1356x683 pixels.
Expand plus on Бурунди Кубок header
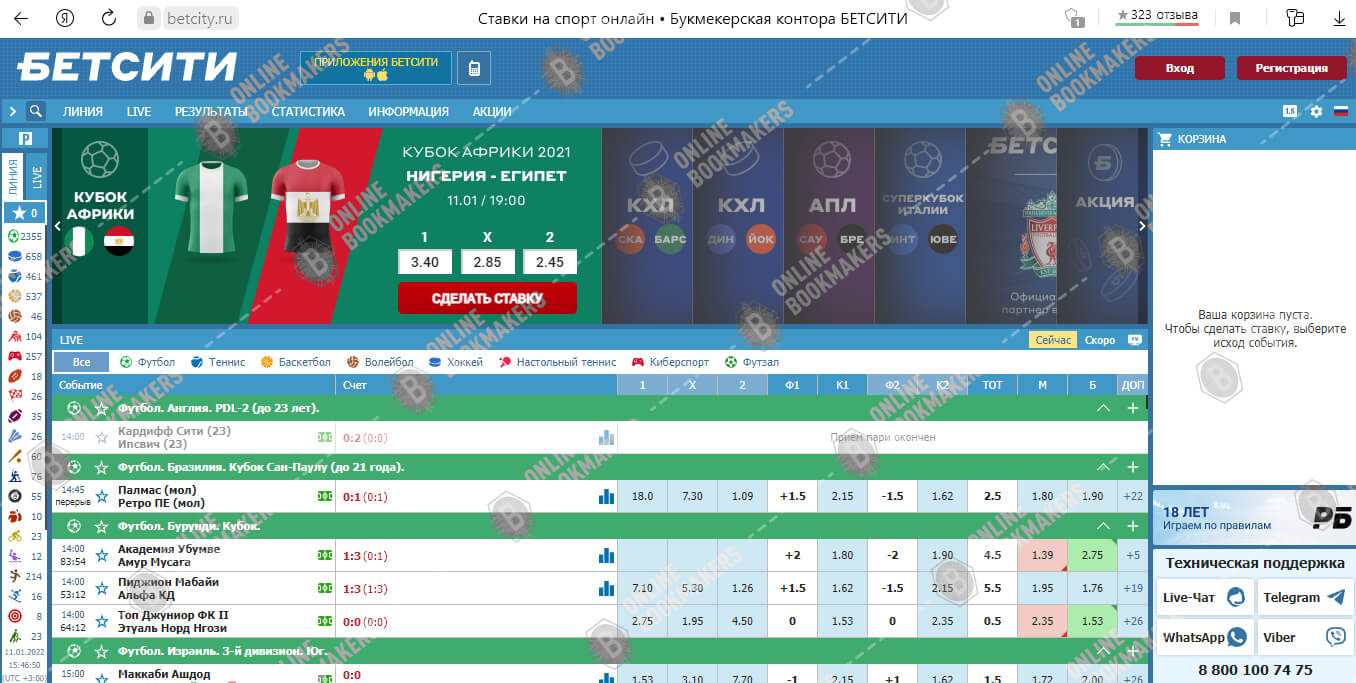click(1133, 526)
